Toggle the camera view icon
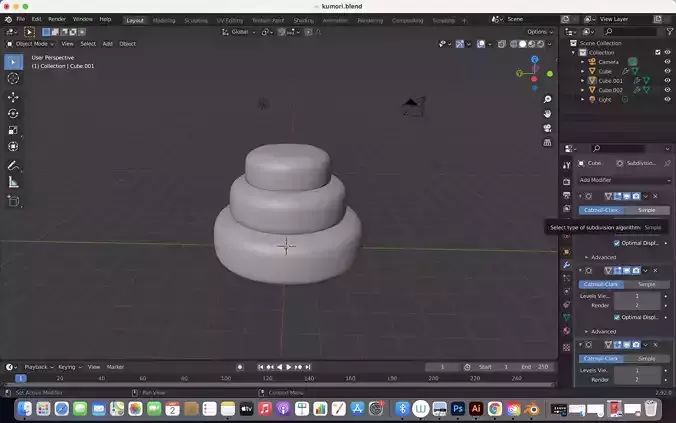The width and height of the screenshot is (676, 423). tap(547, 128)
